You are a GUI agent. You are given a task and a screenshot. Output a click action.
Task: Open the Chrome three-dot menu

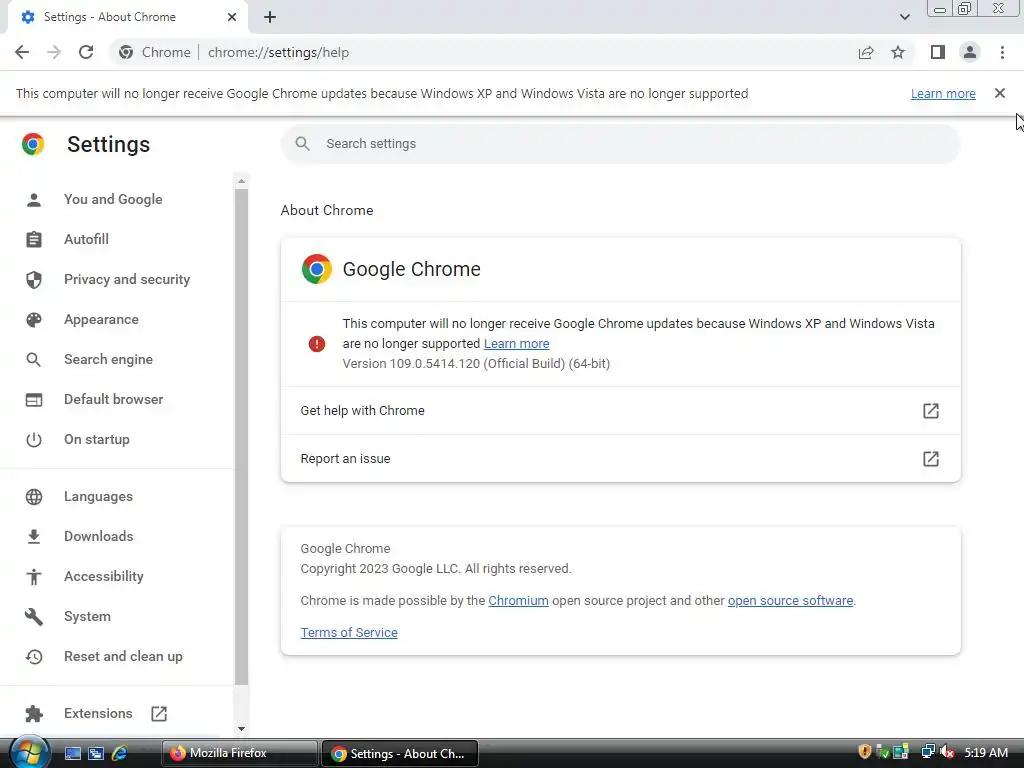click(x=1002, y=52)
